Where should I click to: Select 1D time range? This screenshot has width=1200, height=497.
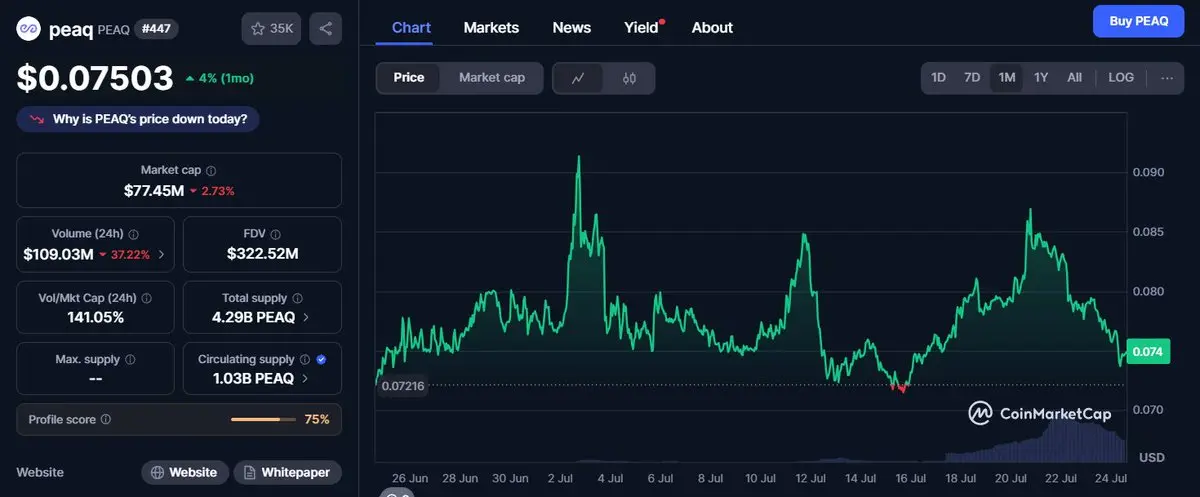(939, 77)
